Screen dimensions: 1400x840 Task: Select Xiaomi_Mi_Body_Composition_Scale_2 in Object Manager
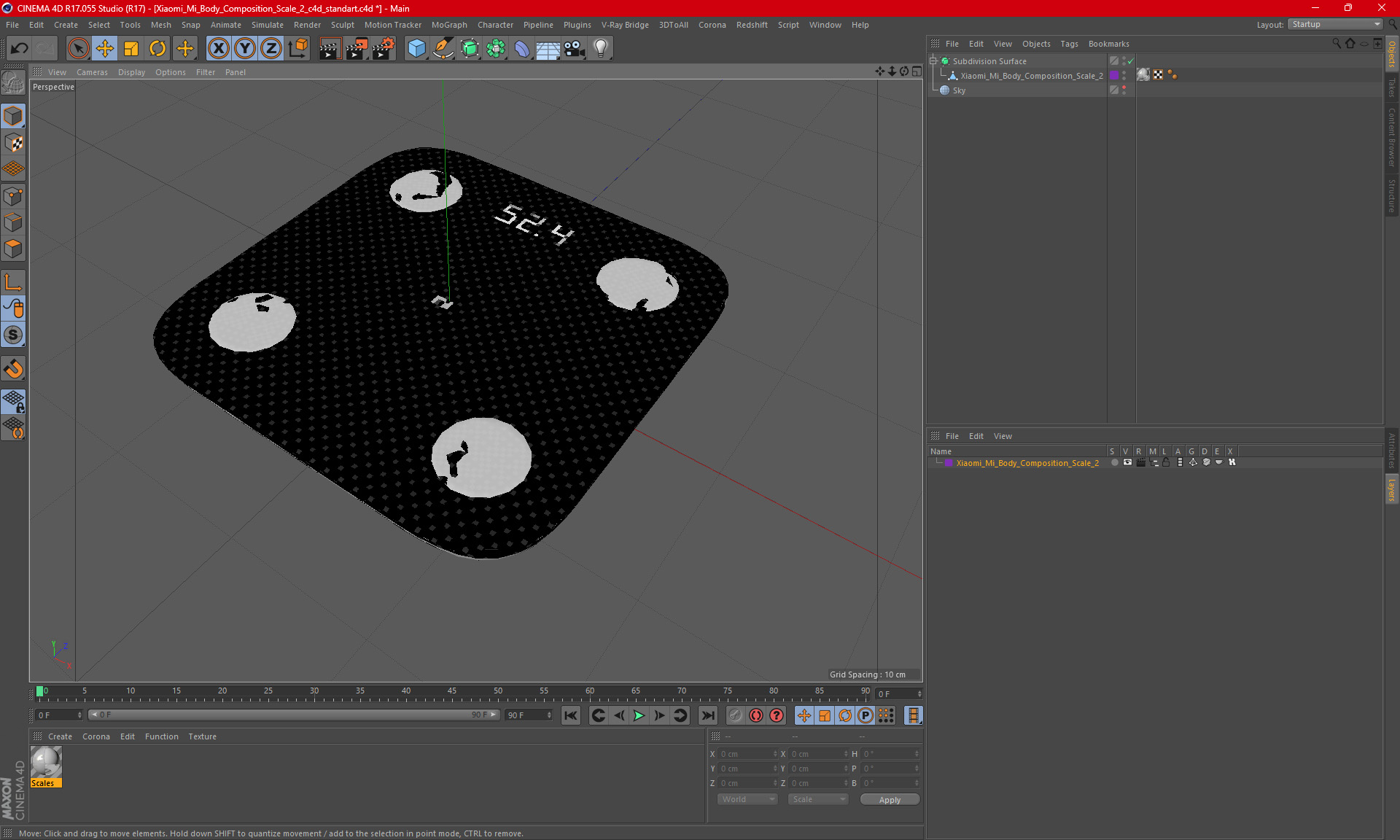(1031, 76)
